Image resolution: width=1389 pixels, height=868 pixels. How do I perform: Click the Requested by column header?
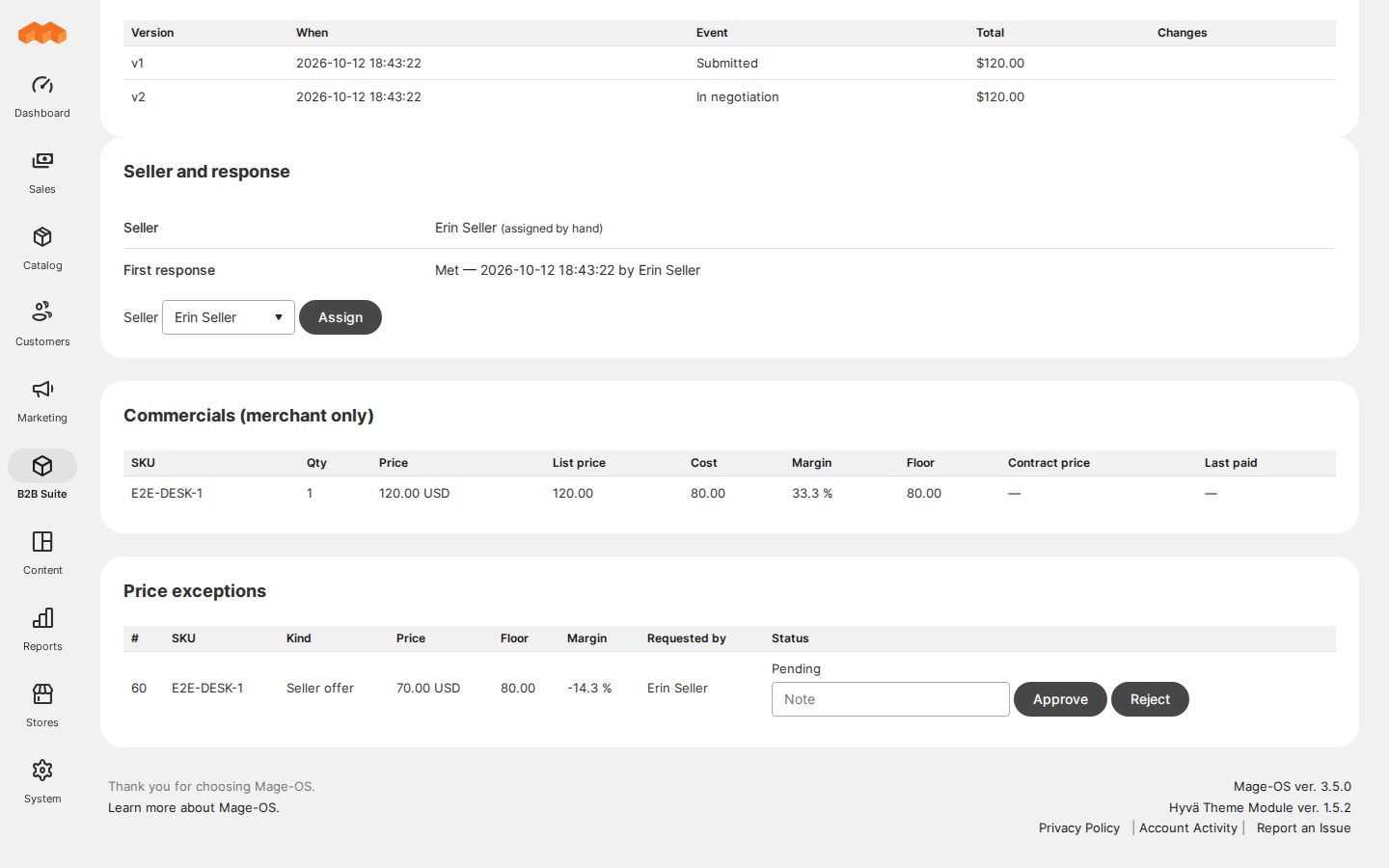coord(687,638)
